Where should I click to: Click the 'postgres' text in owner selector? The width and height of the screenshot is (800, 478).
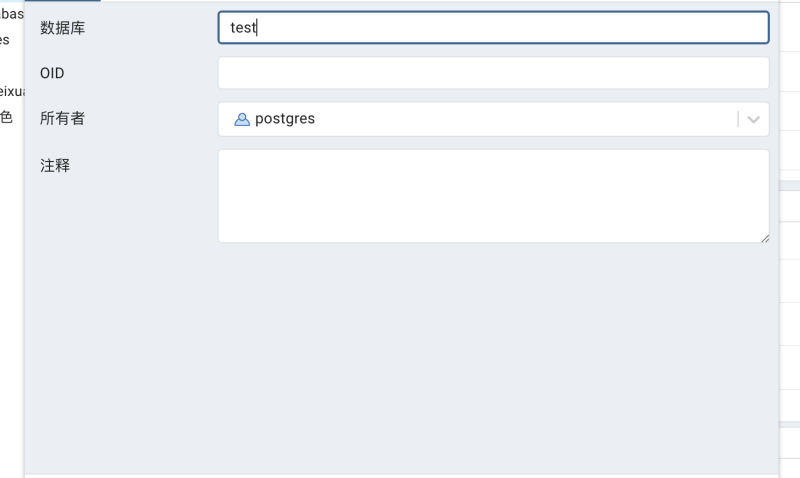click(285, 119)
